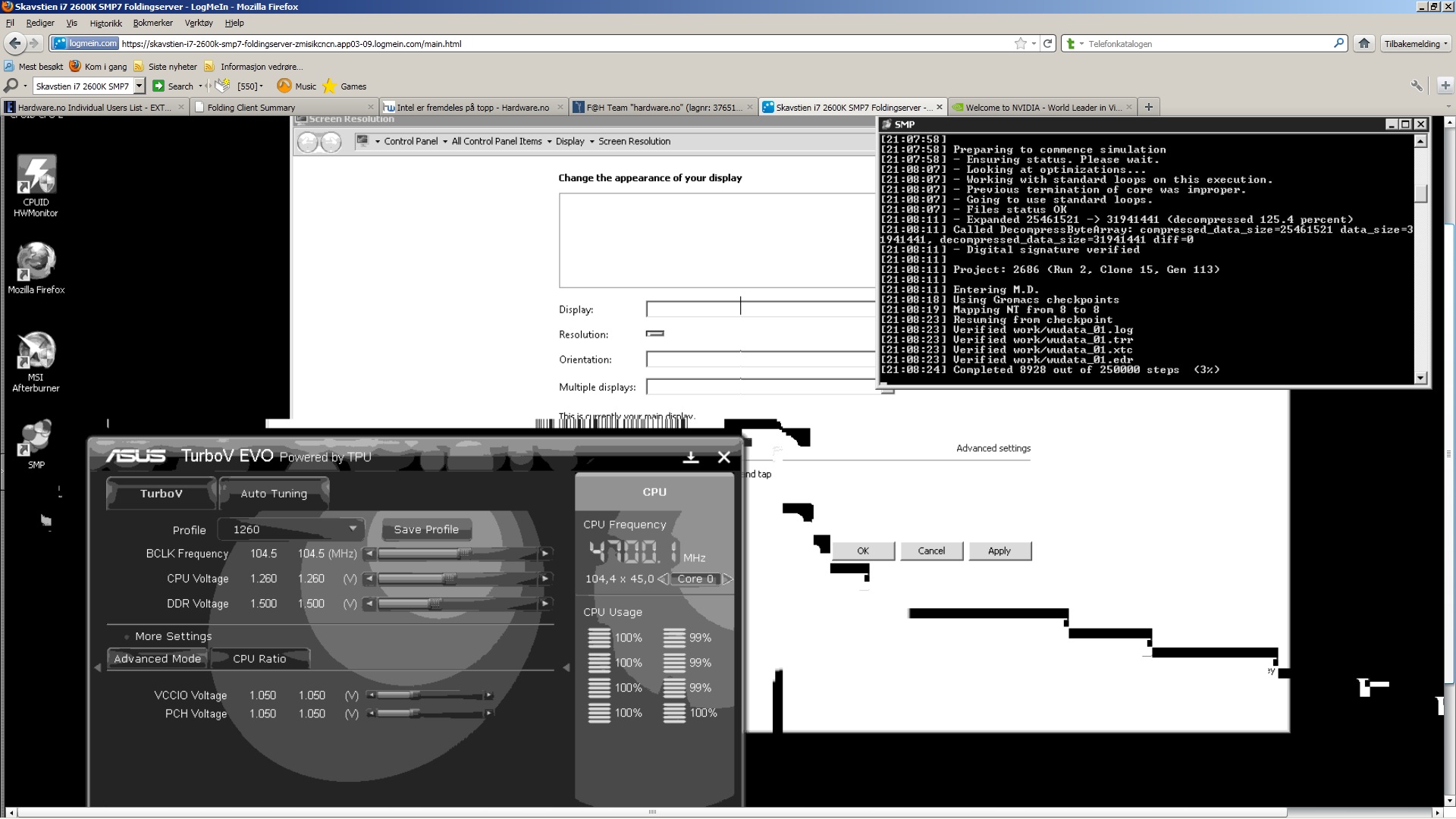Open Mest besøkt bookmarks folder

tap(33, 67)
